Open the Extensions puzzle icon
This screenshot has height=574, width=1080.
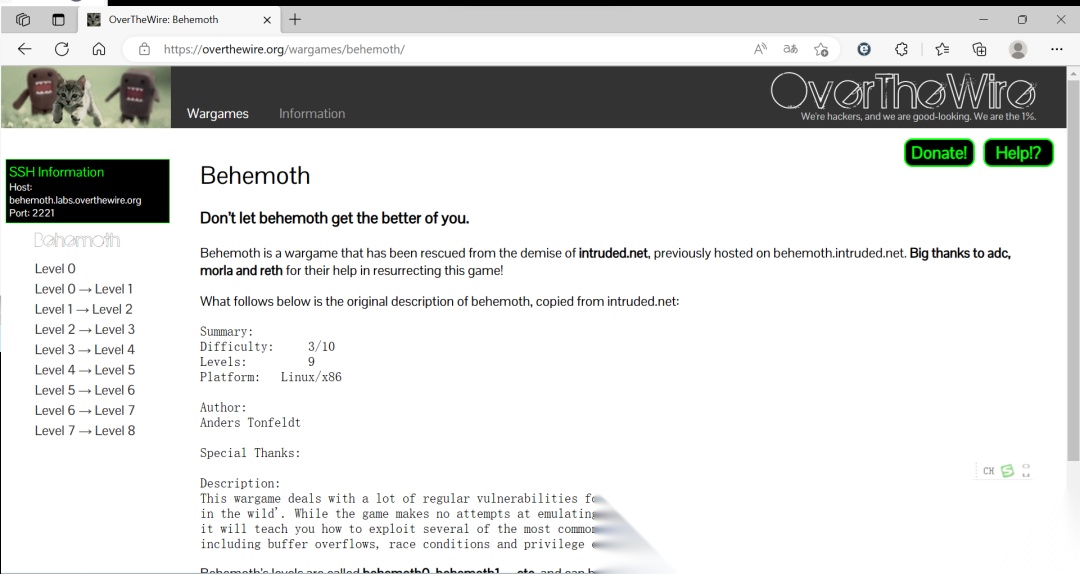(x=901, y=49)
